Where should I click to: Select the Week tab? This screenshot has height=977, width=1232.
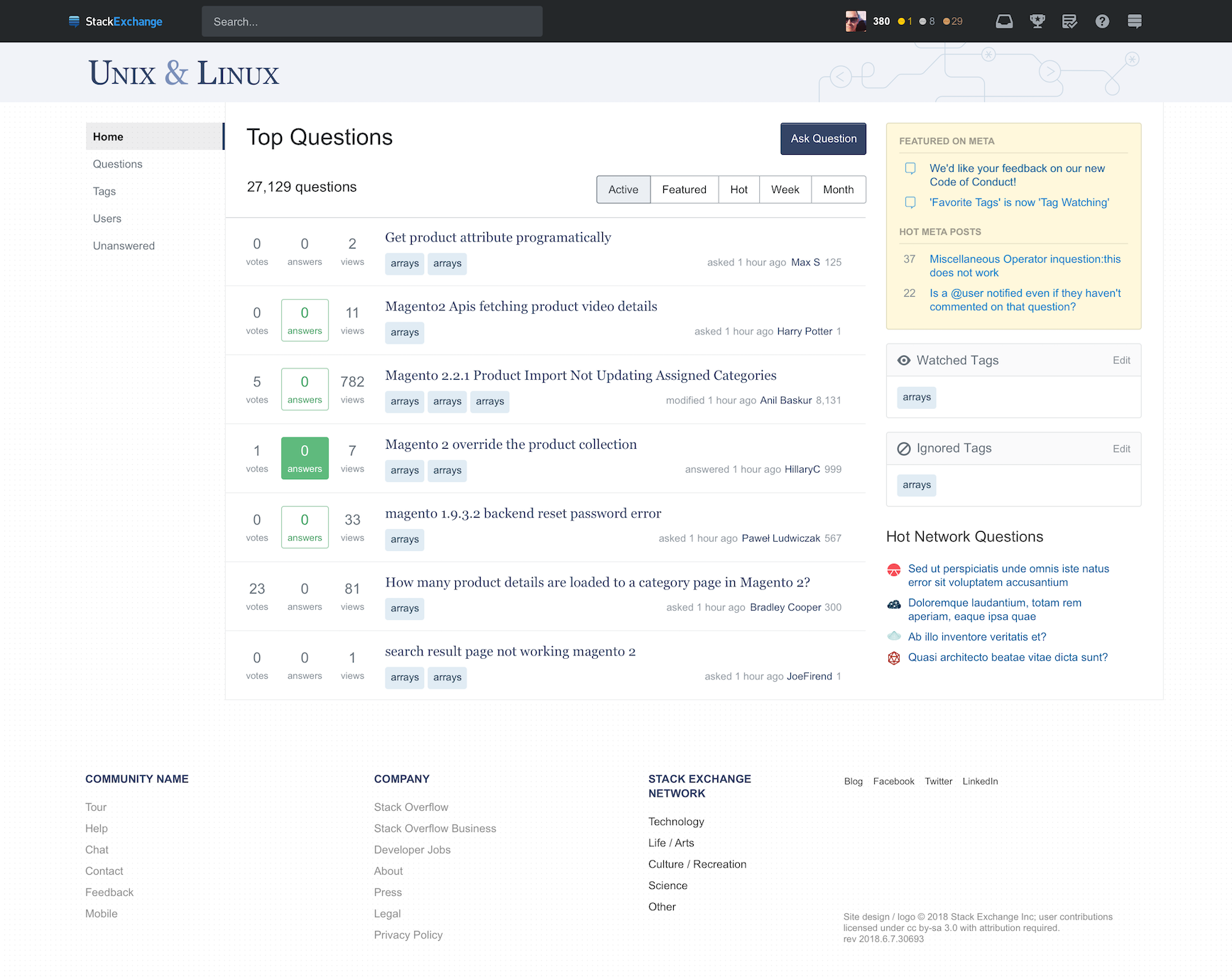click(785, 190)
